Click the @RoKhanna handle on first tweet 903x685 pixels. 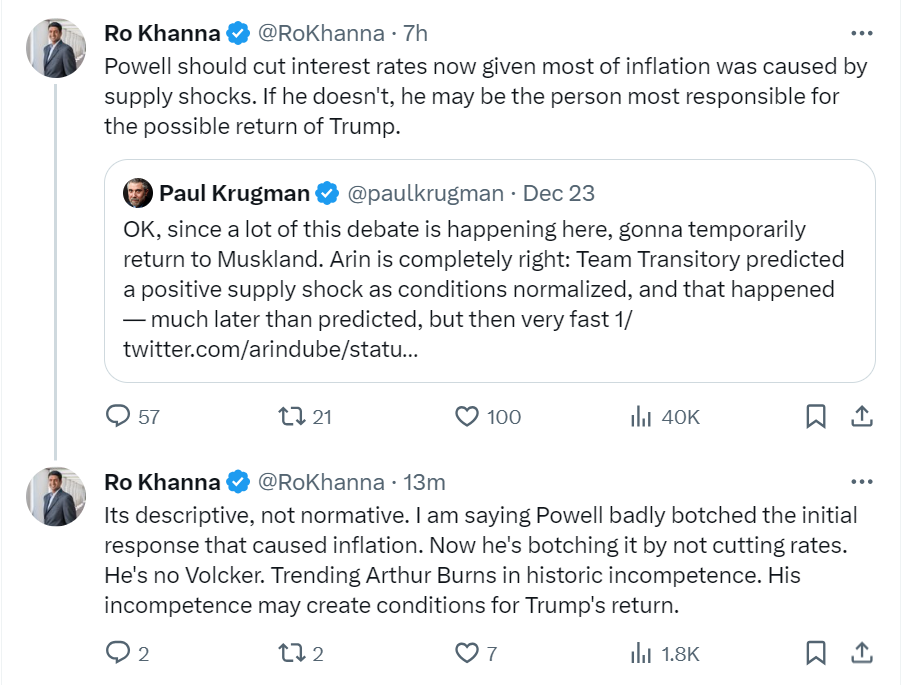(x=321, y=33)
